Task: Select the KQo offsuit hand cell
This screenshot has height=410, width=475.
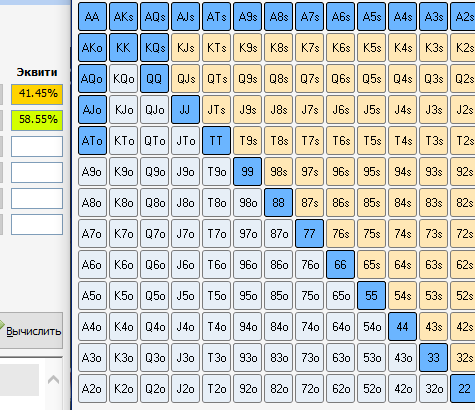Action: (x=123, y=78)
